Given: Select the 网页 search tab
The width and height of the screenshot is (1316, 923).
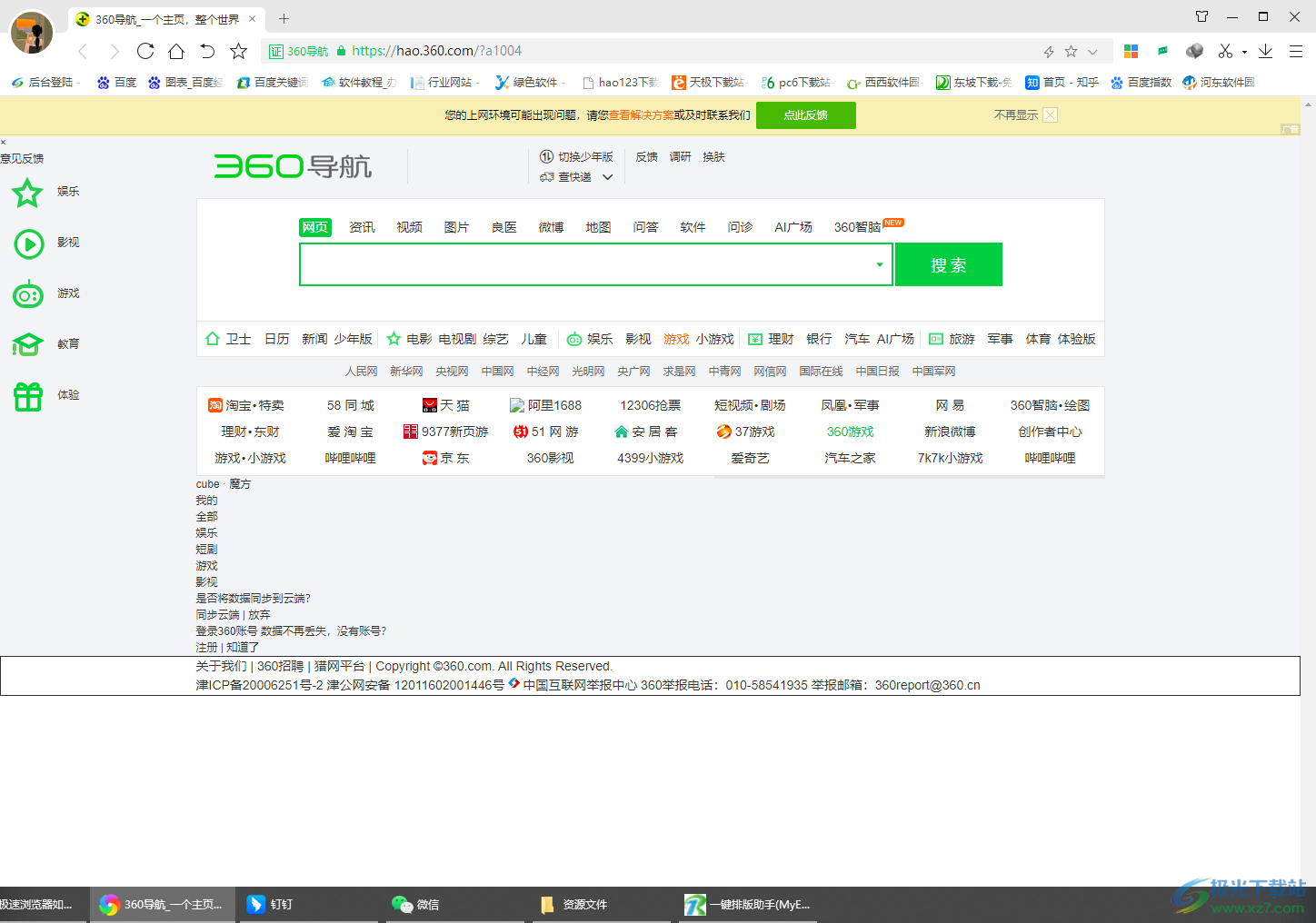Looking at the screenshot, I should [315, 227].
